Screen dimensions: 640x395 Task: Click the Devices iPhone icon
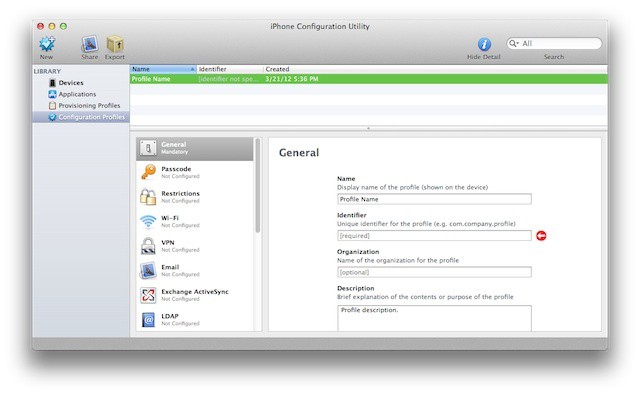52,82
